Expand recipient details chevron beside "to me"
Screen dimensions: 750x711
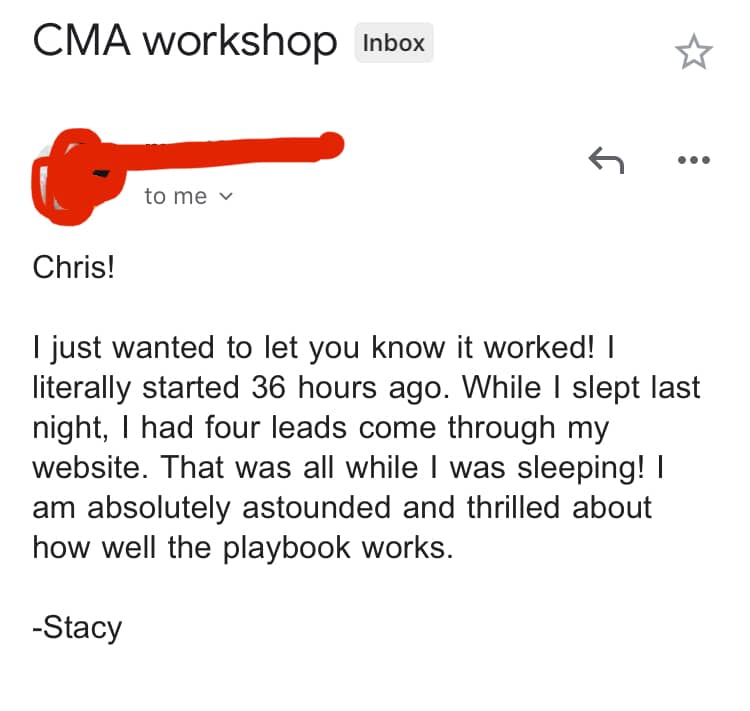pos(225,197)
